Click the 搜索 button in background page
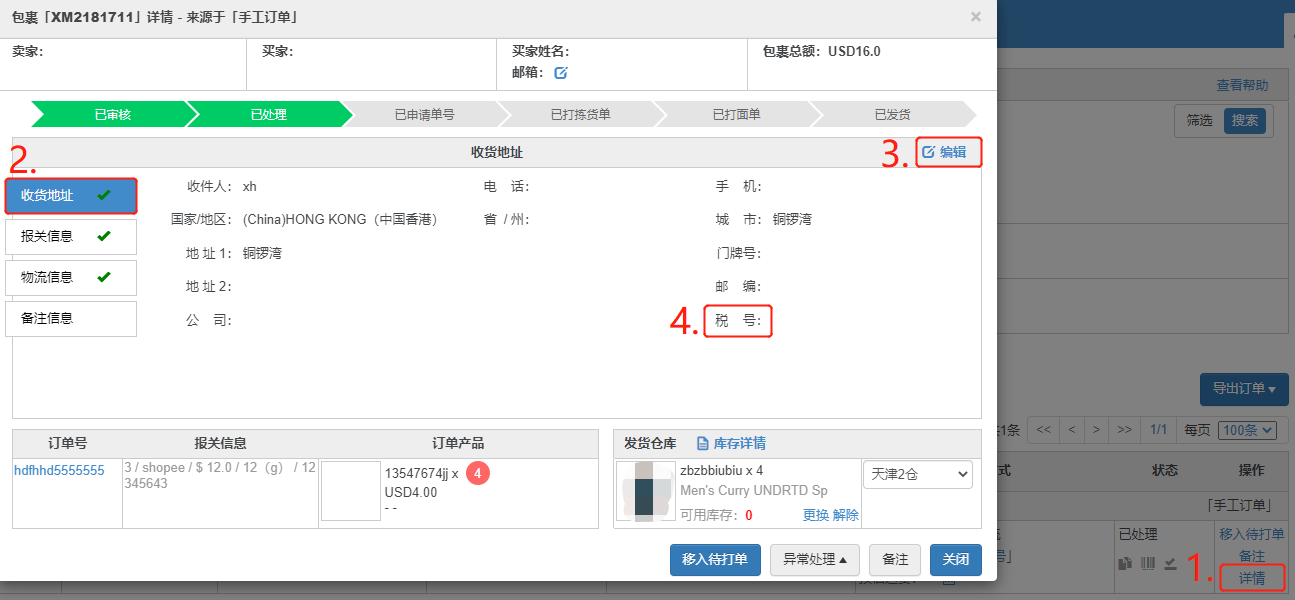This screenshot has width=1295, height=600. [1245, 120]
